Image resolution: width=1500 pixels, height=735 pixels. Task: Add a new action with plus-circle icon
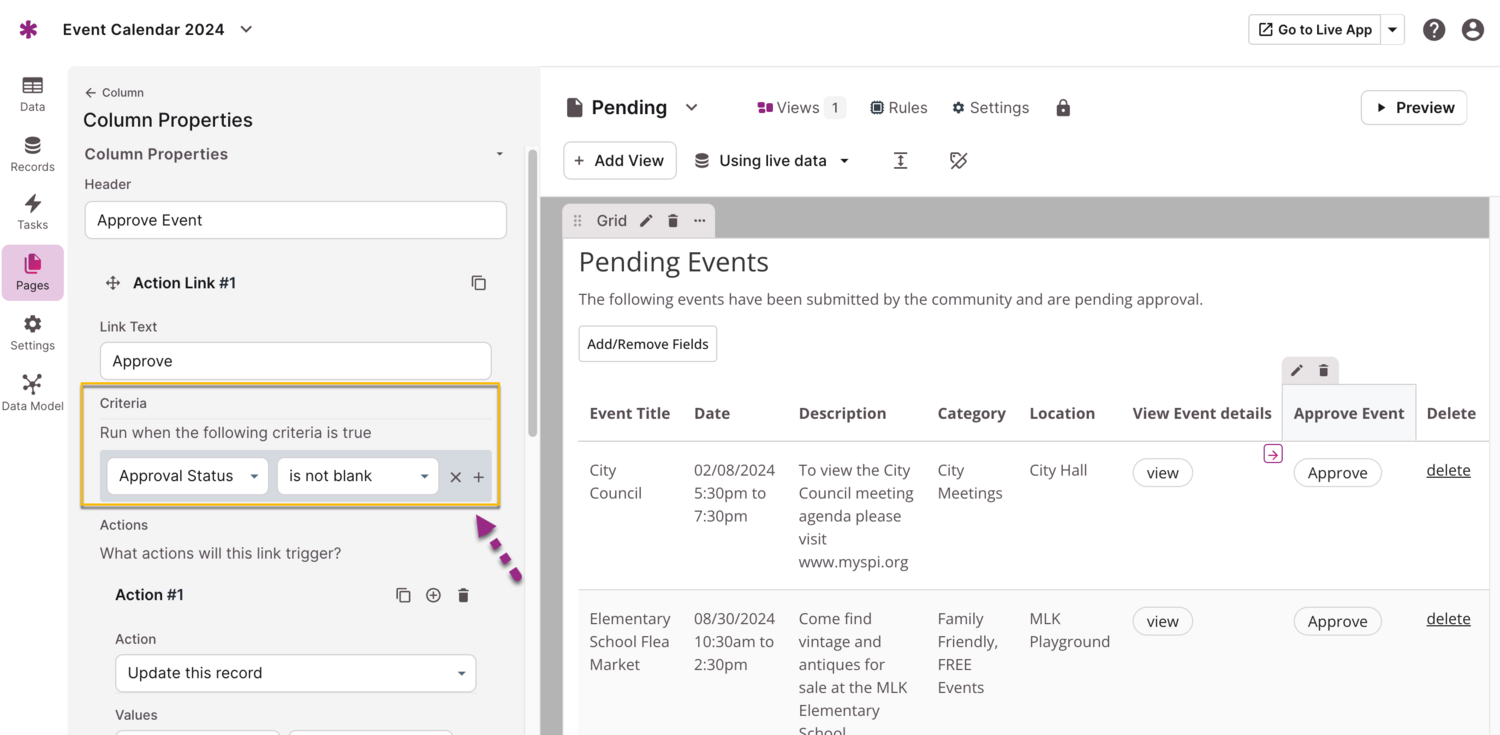[x=433, y=595]
